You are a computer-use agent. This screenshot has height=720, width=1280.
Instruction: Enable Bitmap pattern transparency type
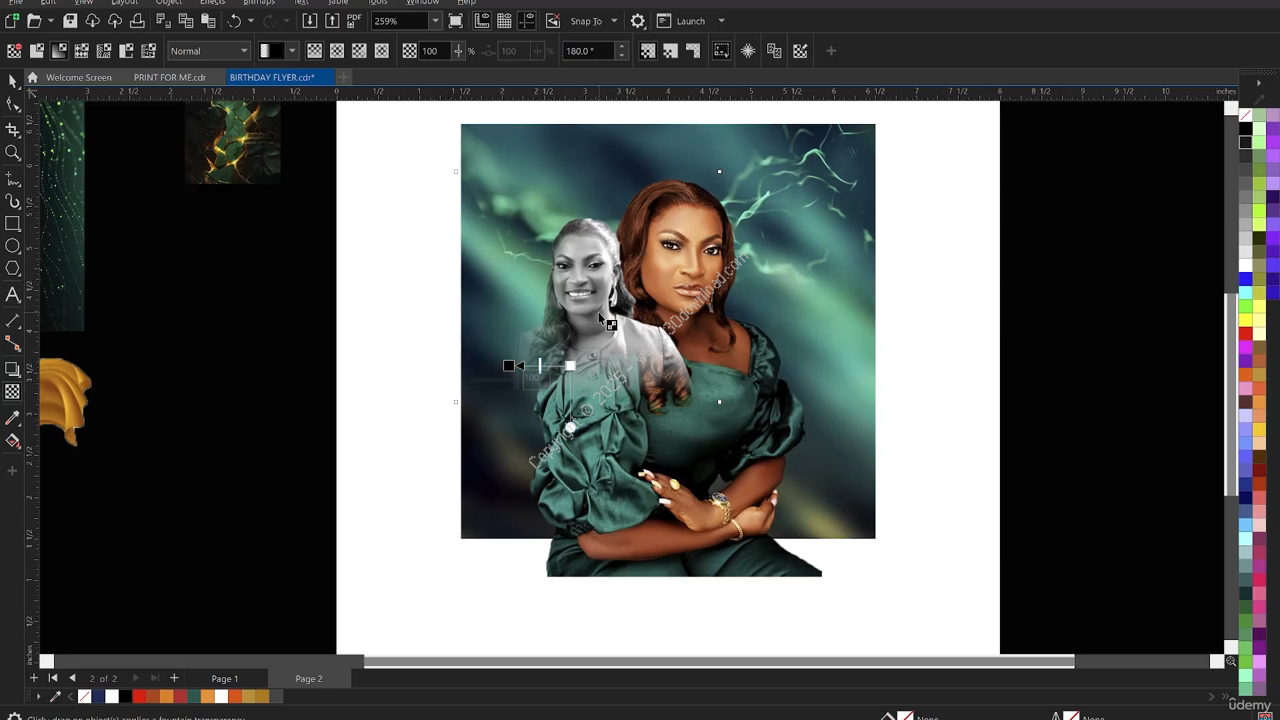tap(103, 51)
